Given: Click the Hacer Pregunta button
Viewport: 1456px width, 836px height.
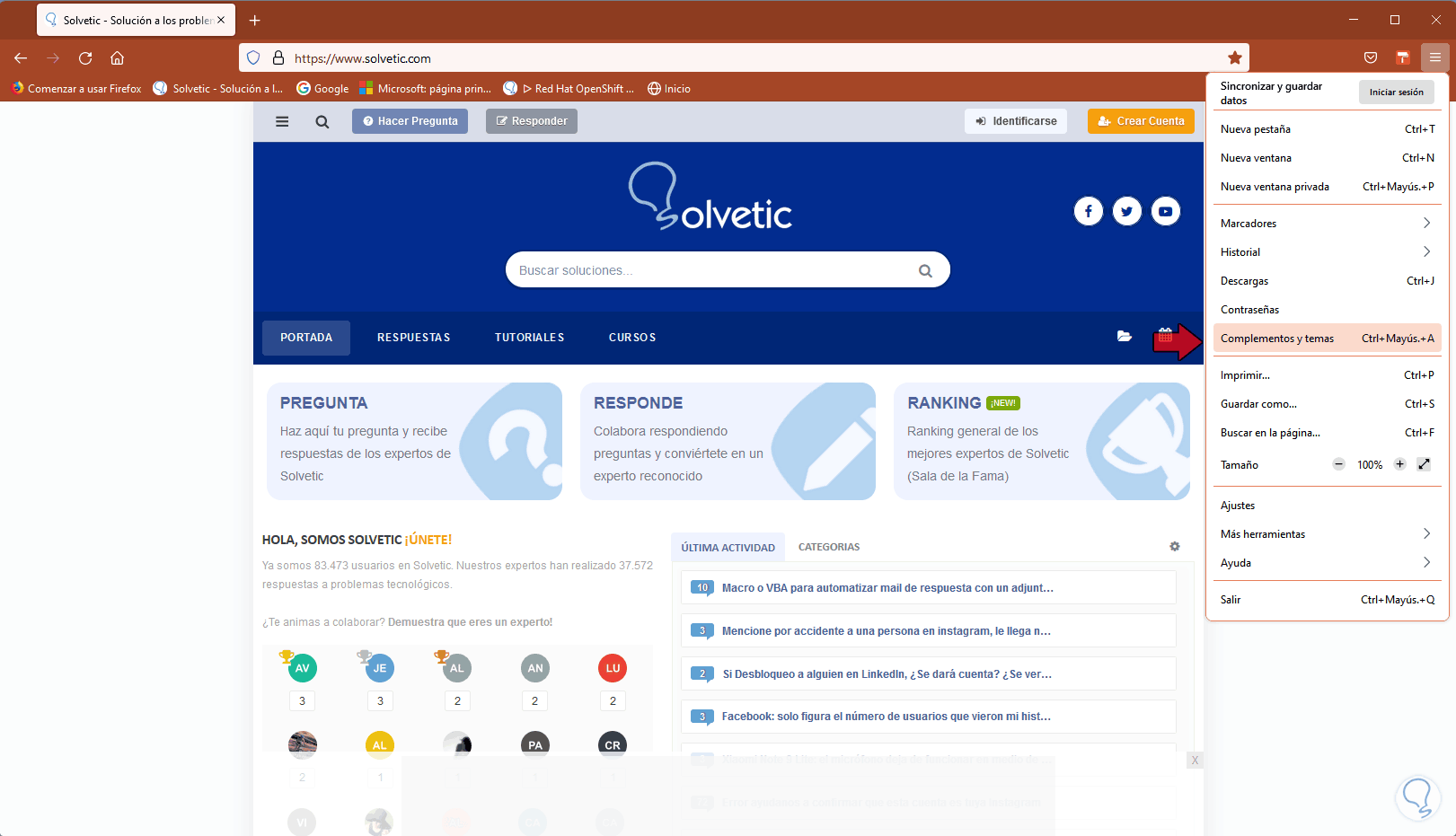Looking at the screenshot, I should 410,121.
